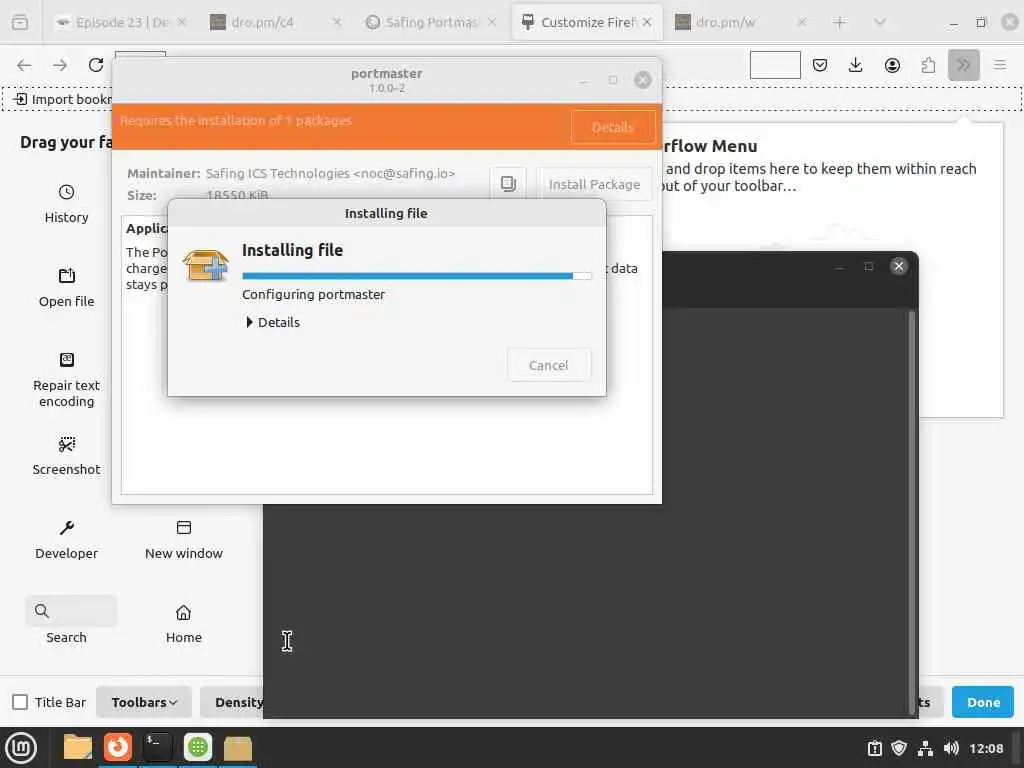
Task: Cancel the file installation
Action: (x=549, y=365)
